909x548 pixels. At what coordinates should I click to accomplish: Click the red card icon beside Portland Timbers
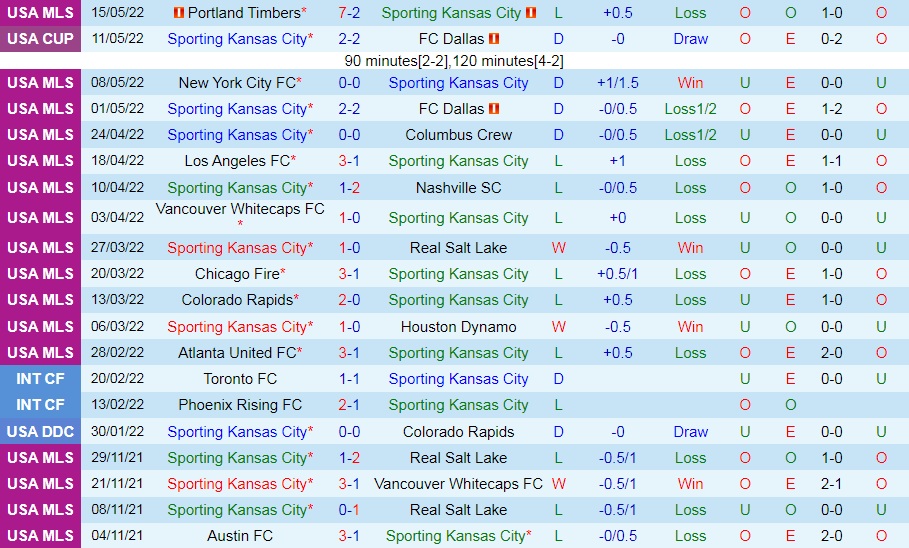pyautogui.click(x=179, y=13)
